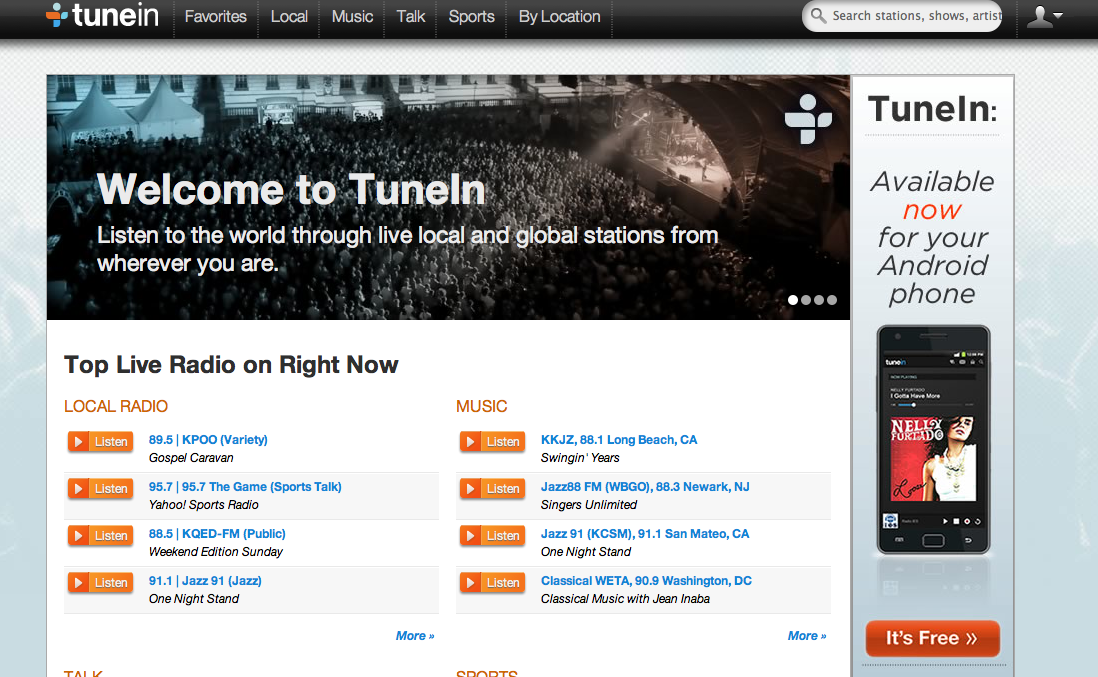Open Jazz 91 (KCSM) San Mateo link
This screenshot has width=1098, height=677.
pos(645,533)
